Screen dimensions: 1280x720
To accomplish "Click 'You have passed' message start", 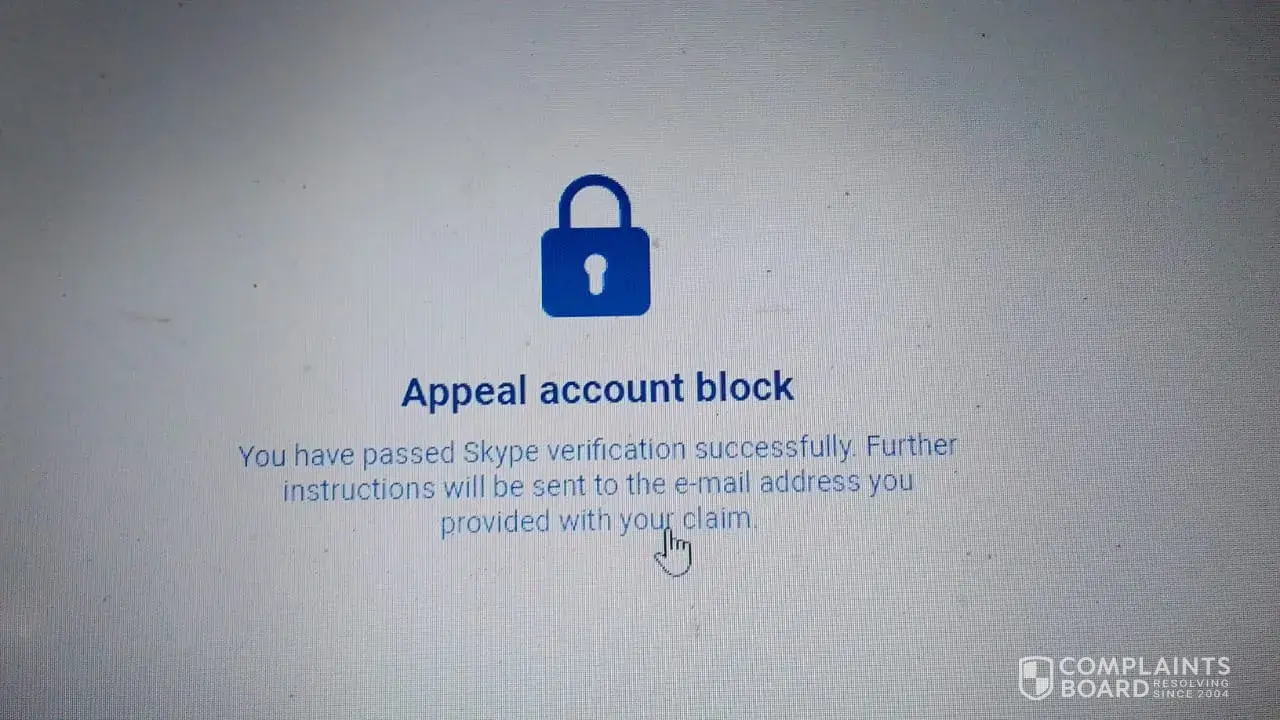I will pos(347,456).
